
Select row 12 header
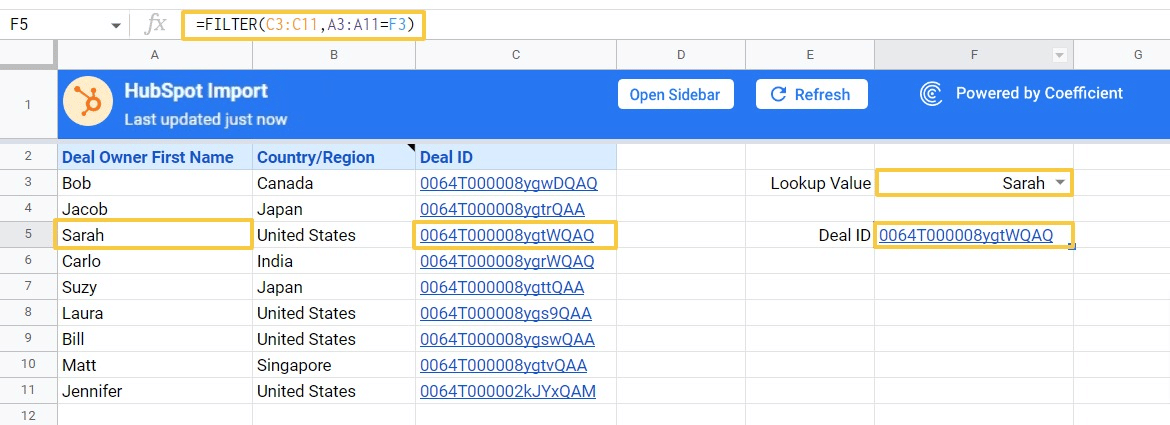coord(28,415)
